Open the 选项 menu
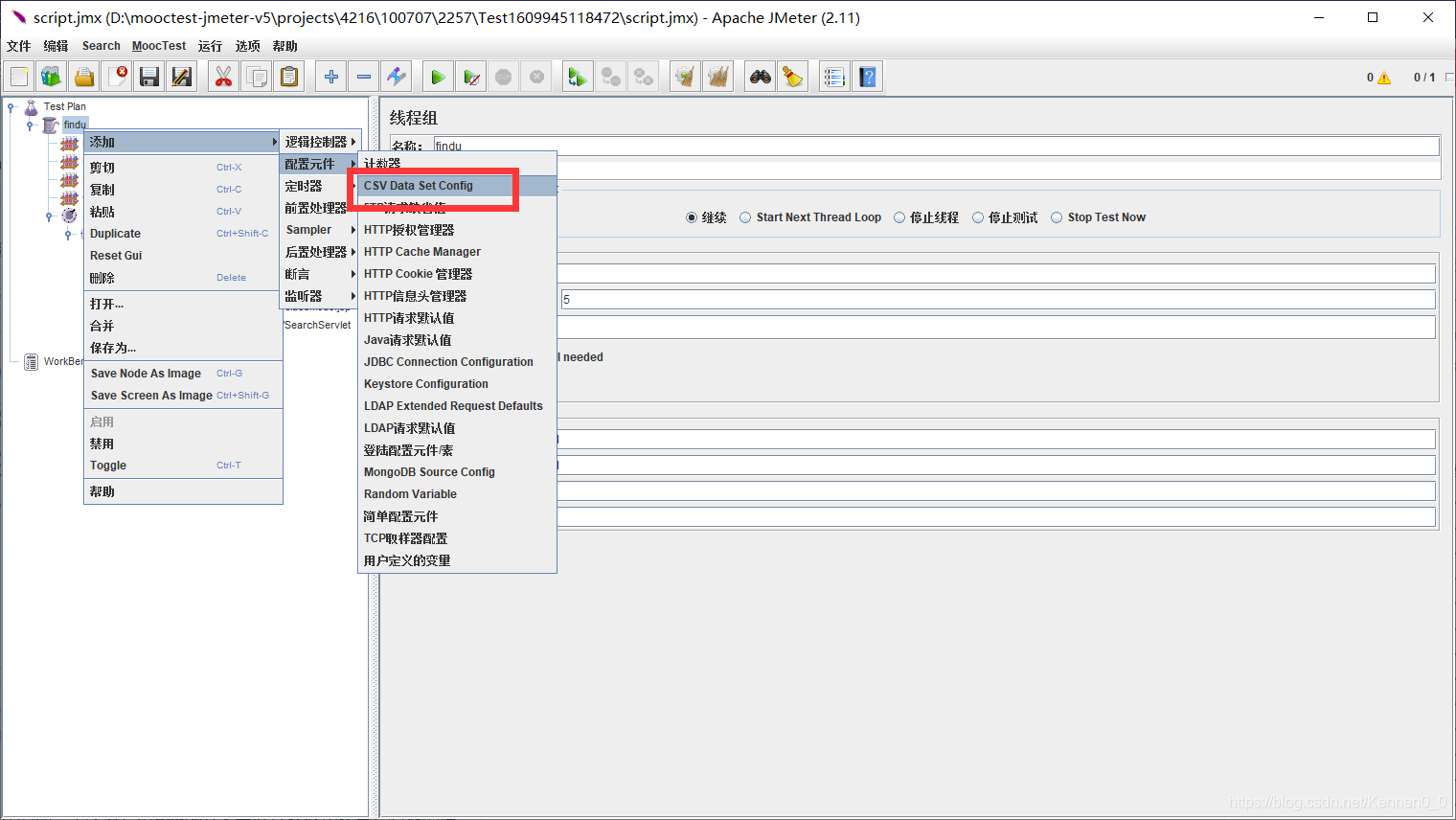The width and height of the screenshot is (1456, 820). click(x=248, y=46)
